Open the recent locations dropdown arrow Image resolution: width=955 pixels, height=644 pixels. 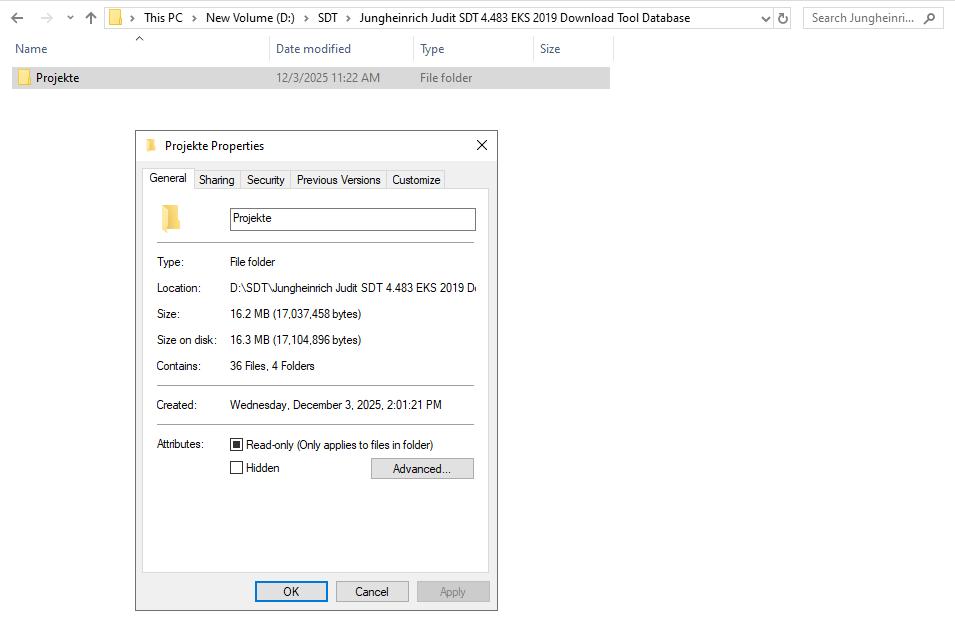tap(70, 18)
